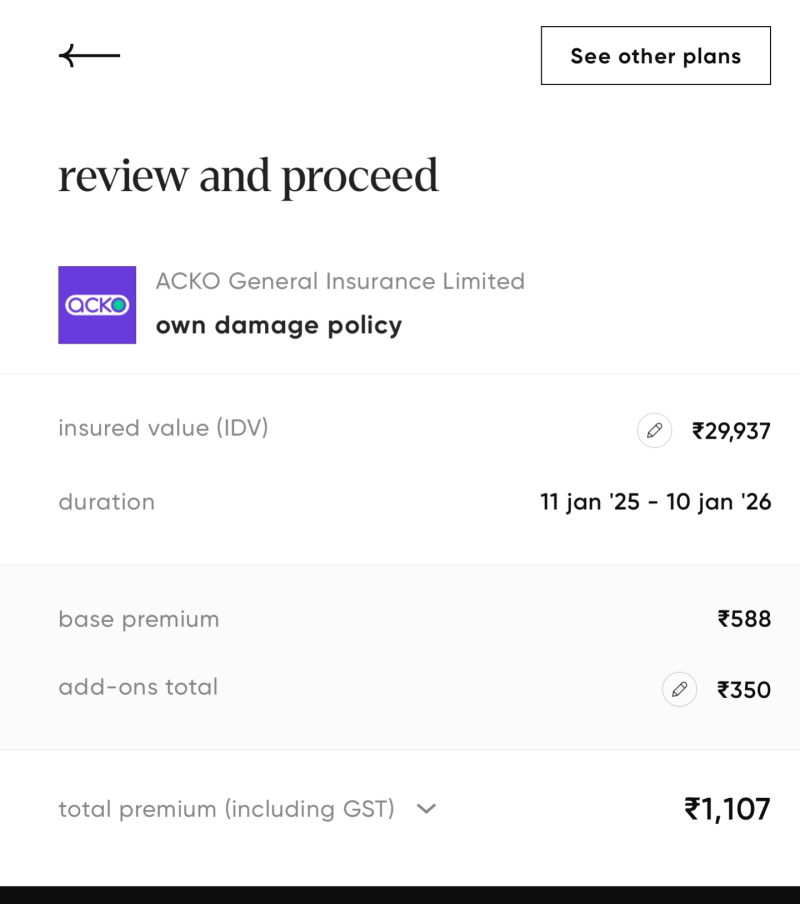Tap the total premium ₹1,107 amount
Image resolution: width=800 pixels, height=904 pixels.
coord(727,809)
